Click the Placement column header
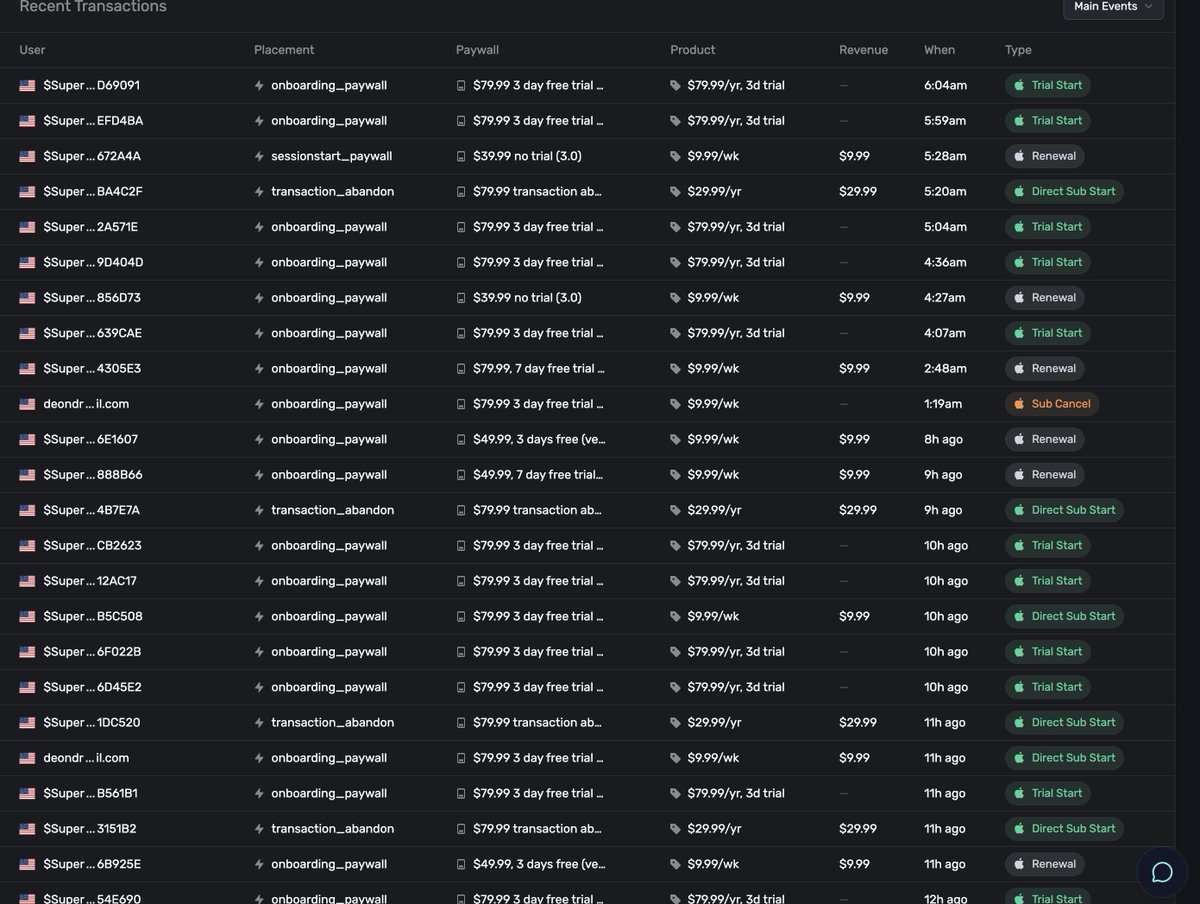 click(x=284, y=50)
